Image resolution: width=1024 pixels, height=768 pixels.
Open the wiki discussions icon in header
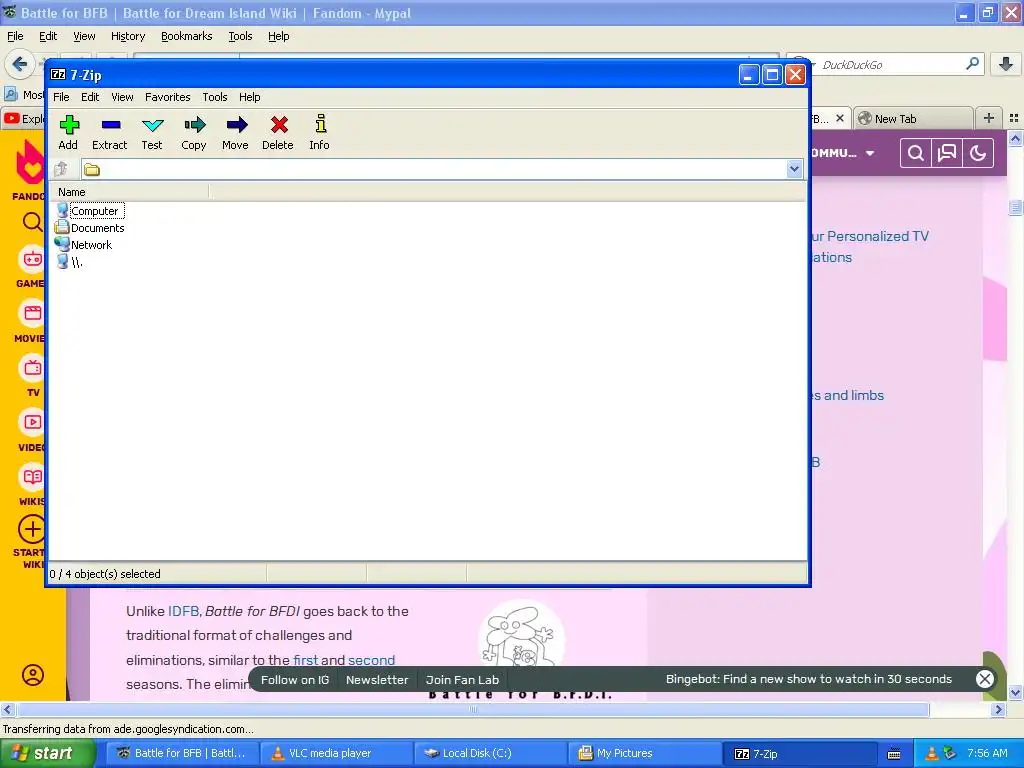click(946, 153)
